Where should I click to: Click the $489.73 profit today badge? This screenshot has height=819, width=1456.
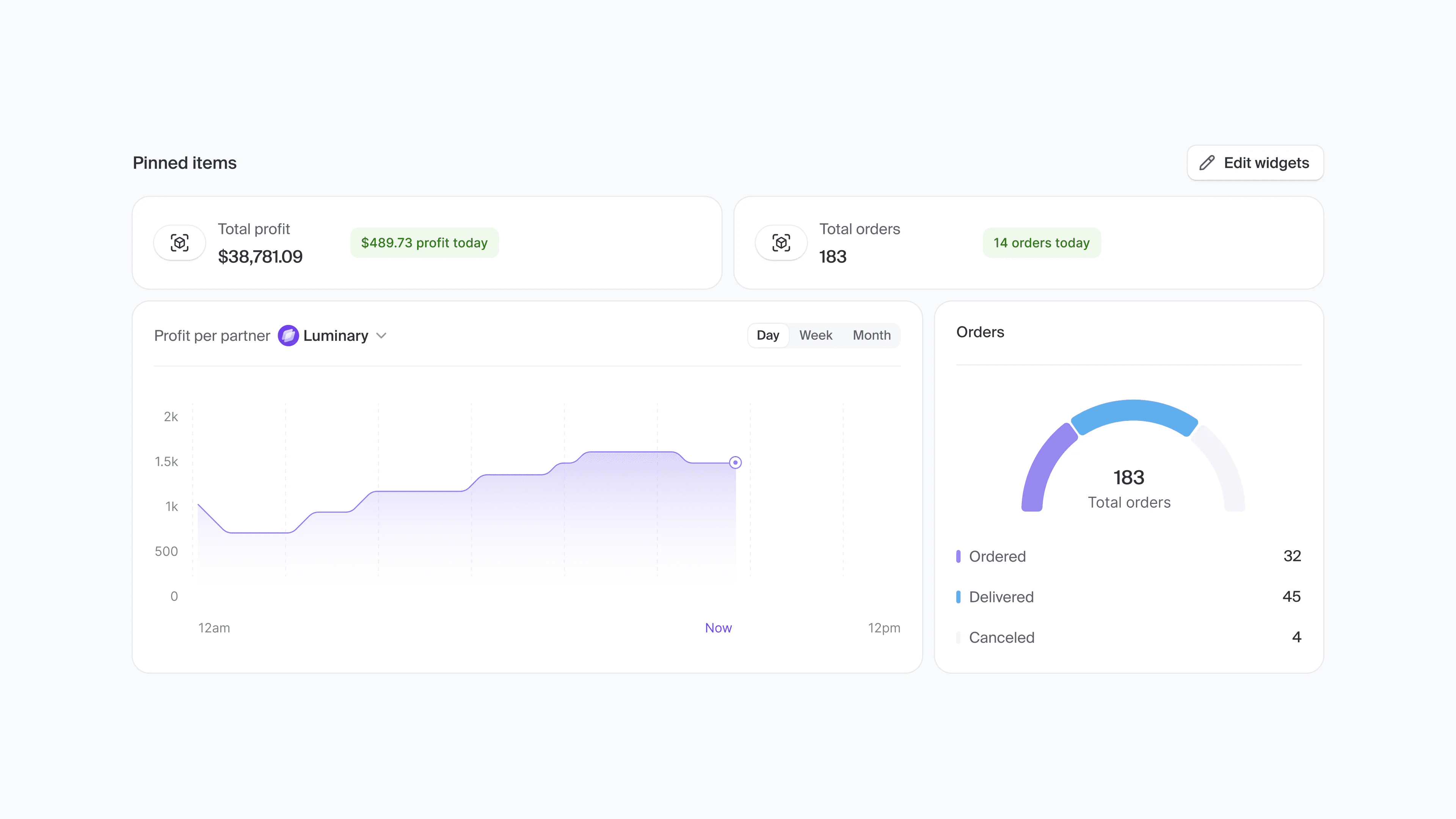(x=425, y=243)
